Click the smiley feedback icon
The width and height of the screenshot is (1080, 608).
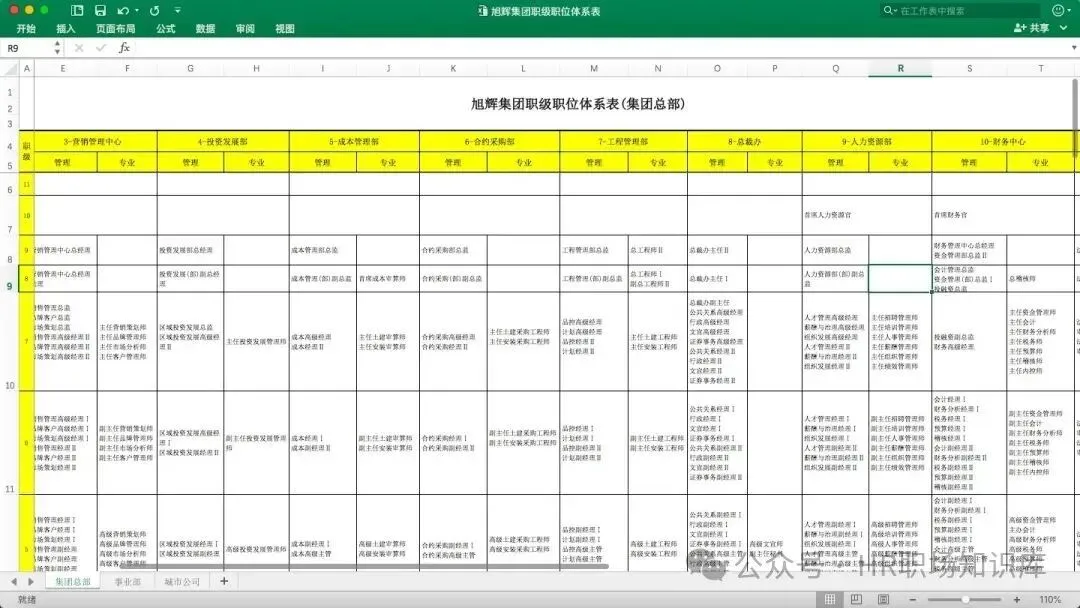(1059, 10)
